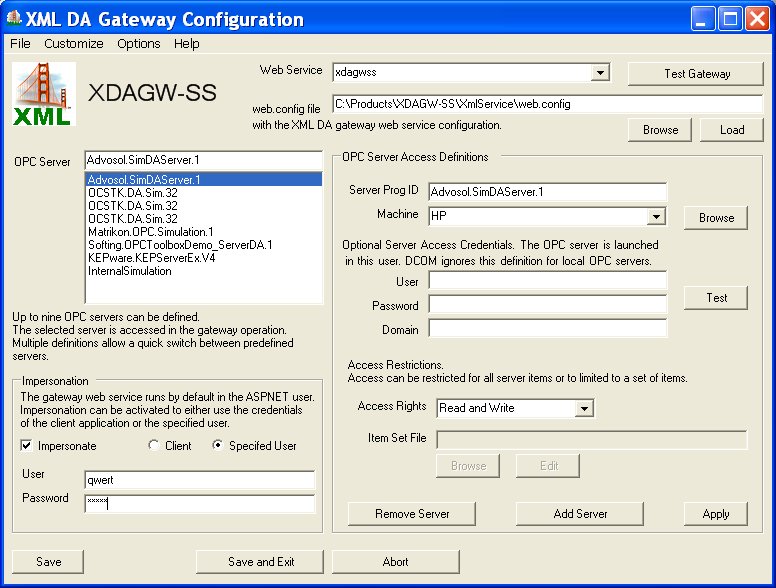The height and width of the screenshot is (588, 776).
Task: Select Advosol.SimDAServer.1 in the server list
Action: click(203, 180)
